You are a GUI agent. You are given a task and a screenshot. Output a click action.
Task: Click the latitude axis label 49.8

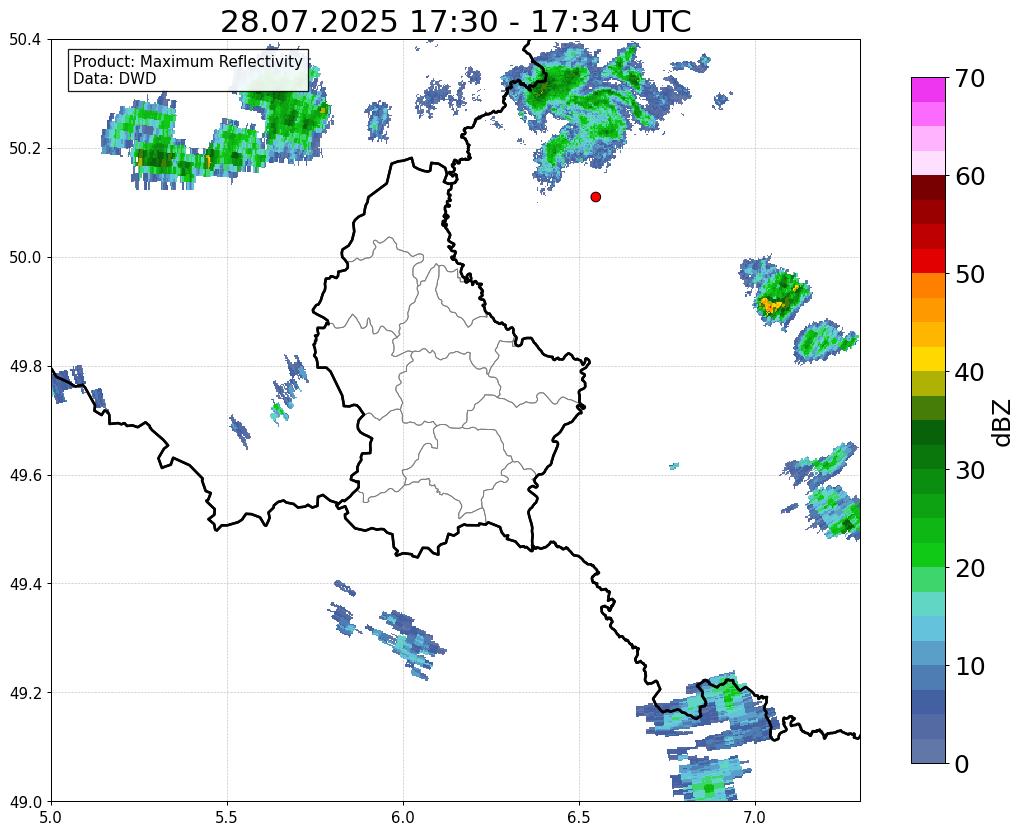point(25,366)
